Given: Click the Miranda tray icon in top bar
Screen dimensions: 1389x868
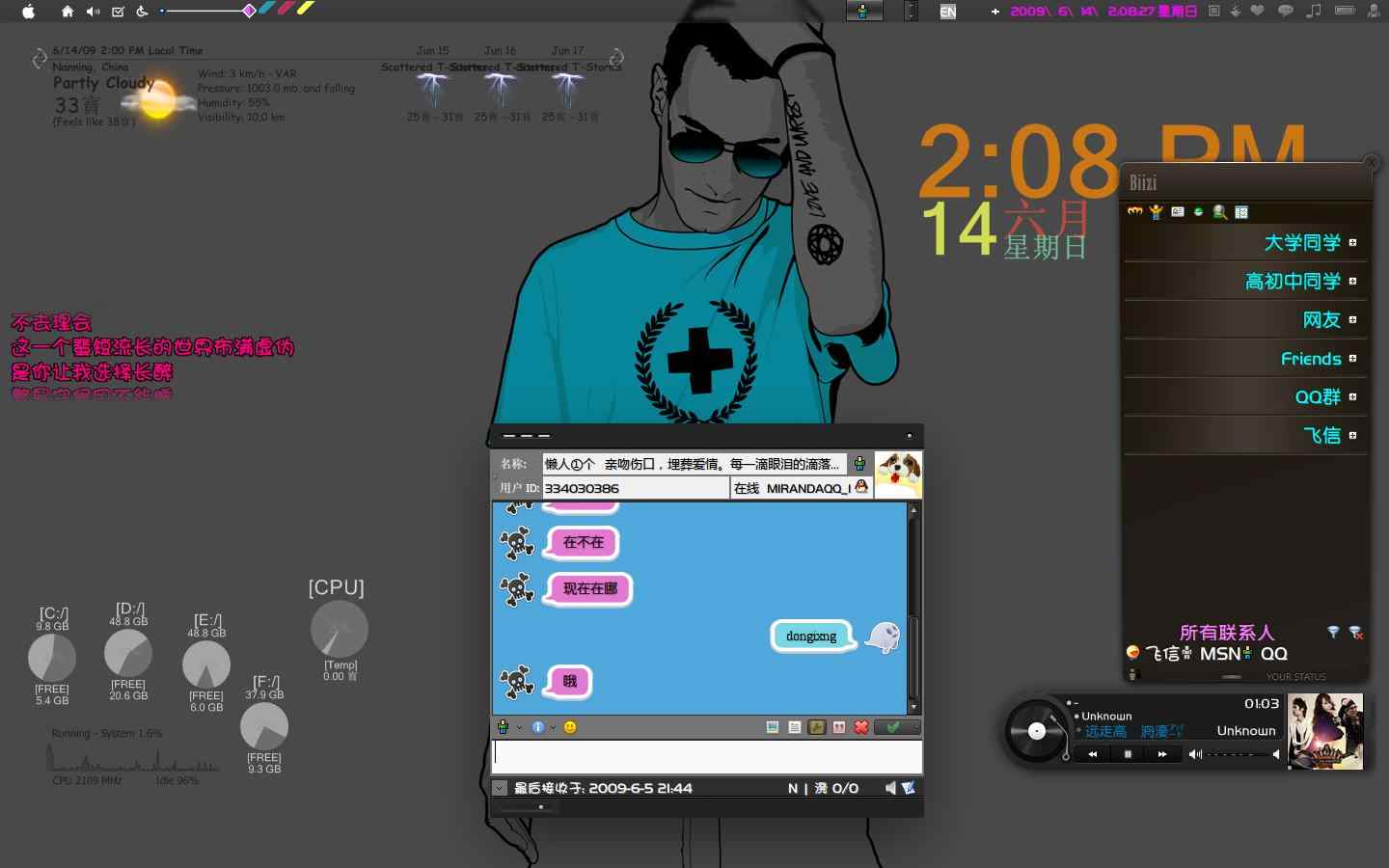Looking at the screenshot, I should (863, 12).
